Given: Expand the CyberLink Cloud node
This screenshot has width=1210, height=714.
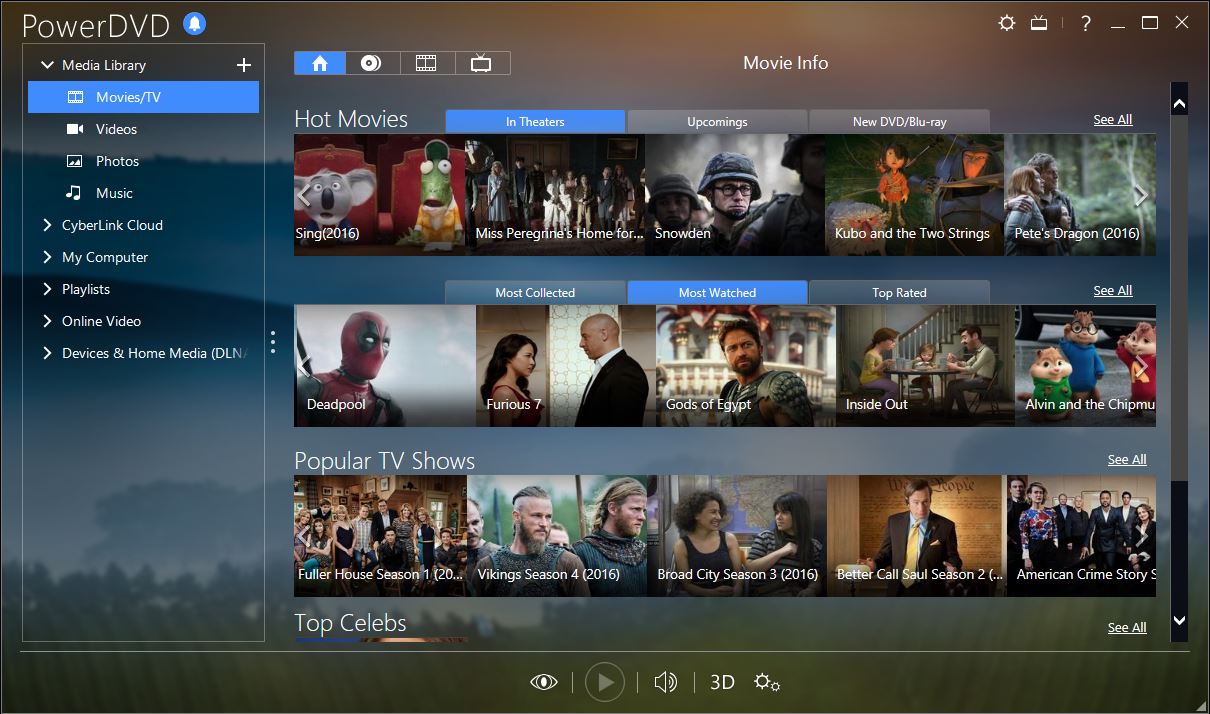Looking at the screenshot, I should 47,225.
